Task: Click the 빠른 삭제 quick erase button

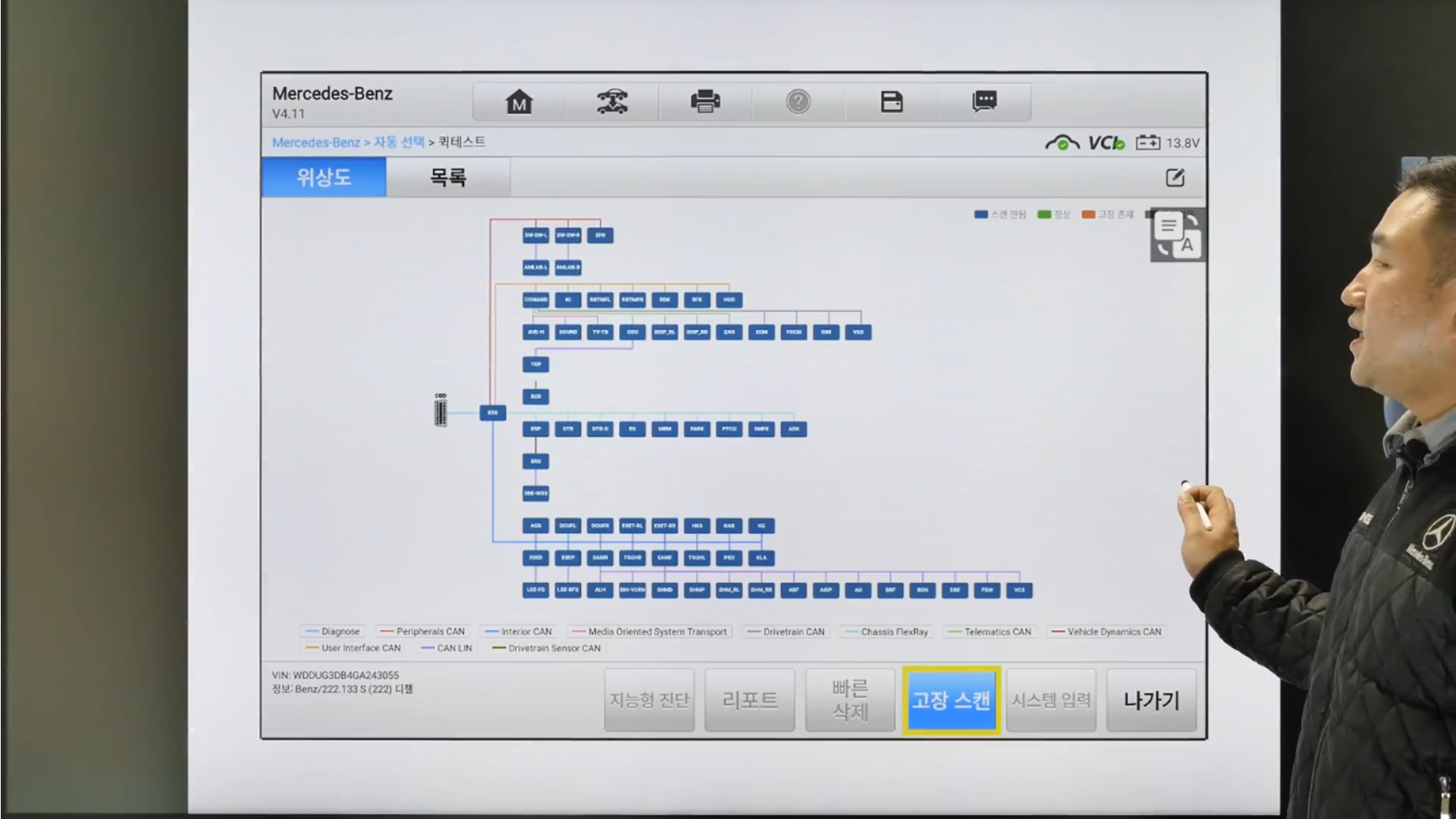Action: point(850,700)
